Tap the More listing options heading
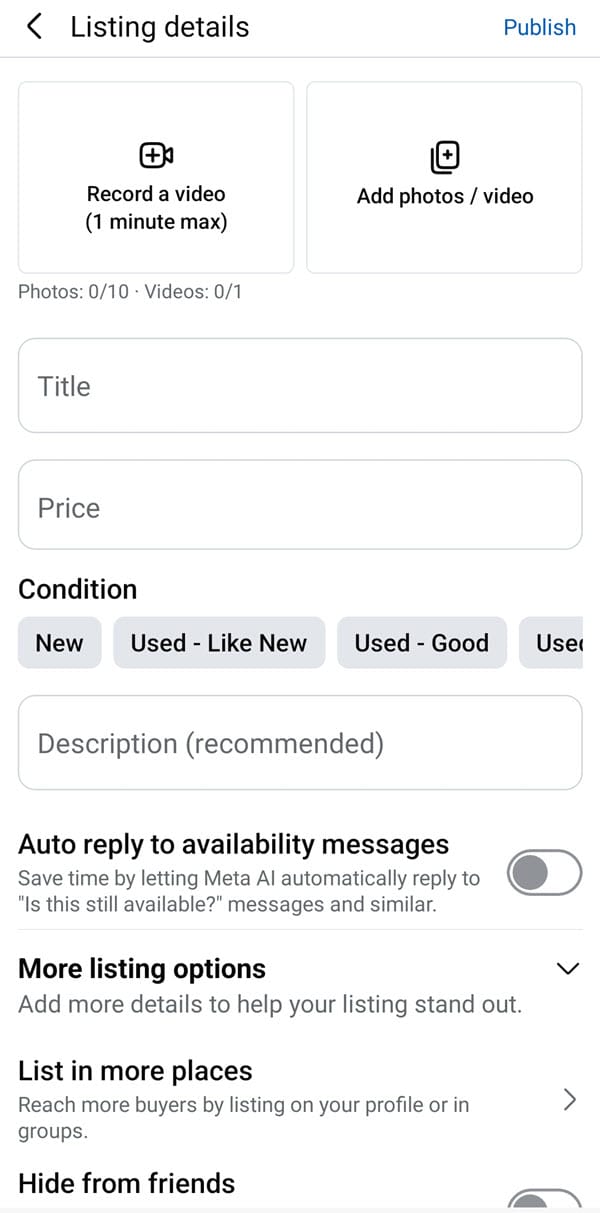600x1213 pixels. tap(142, 968)
